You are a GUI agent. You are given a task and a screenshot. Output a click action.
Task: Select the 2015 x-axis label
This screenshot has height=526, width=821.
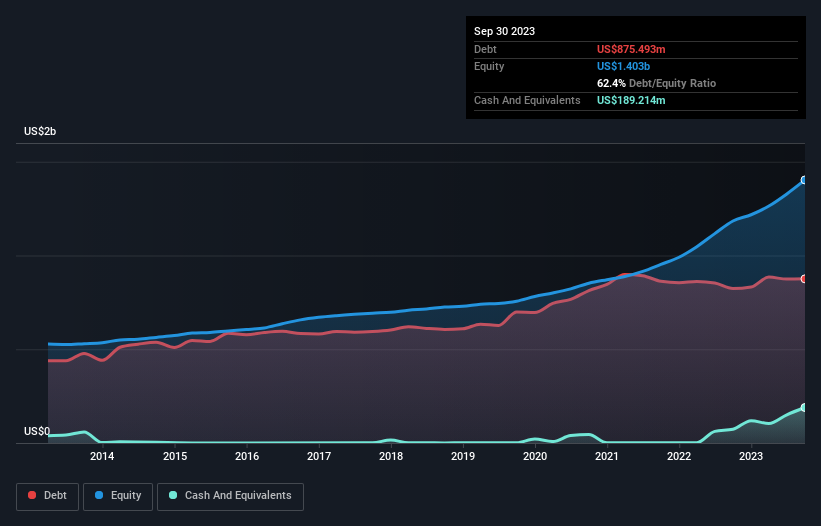click(x=175, y=456)
